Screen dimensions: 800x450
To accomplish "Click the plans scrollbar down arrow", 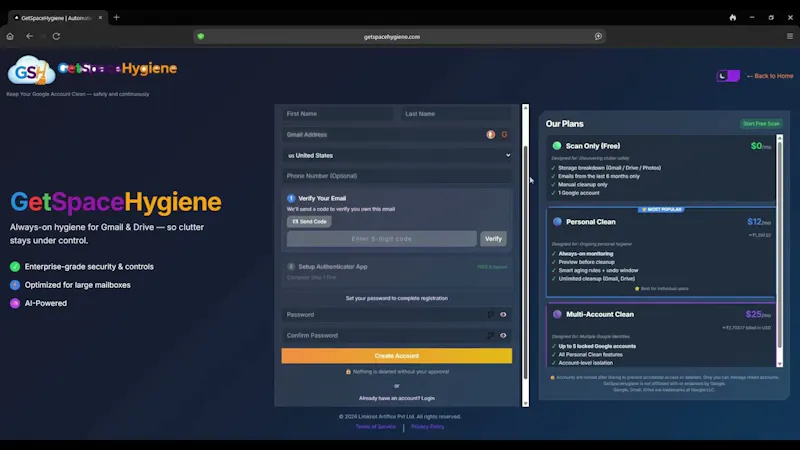I will click(779, 364).
